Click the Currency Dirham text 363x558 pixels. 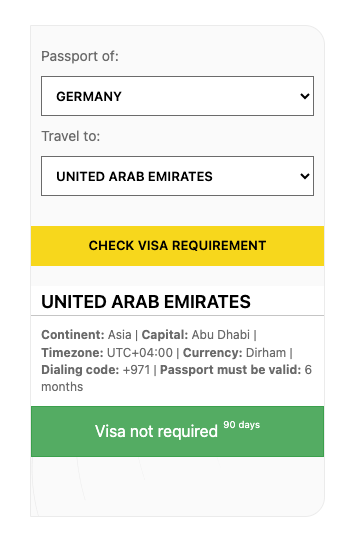234,353
